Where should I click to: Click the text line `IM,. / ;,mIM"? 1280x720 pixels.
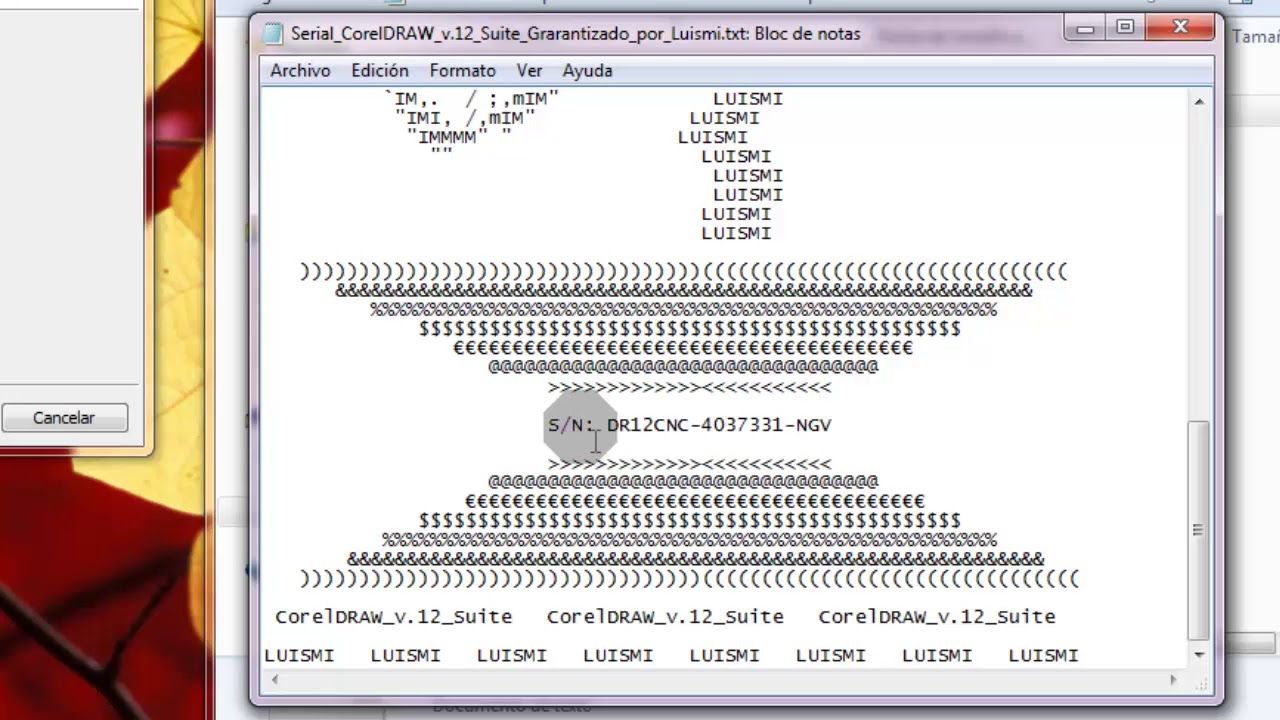[472, 99]
